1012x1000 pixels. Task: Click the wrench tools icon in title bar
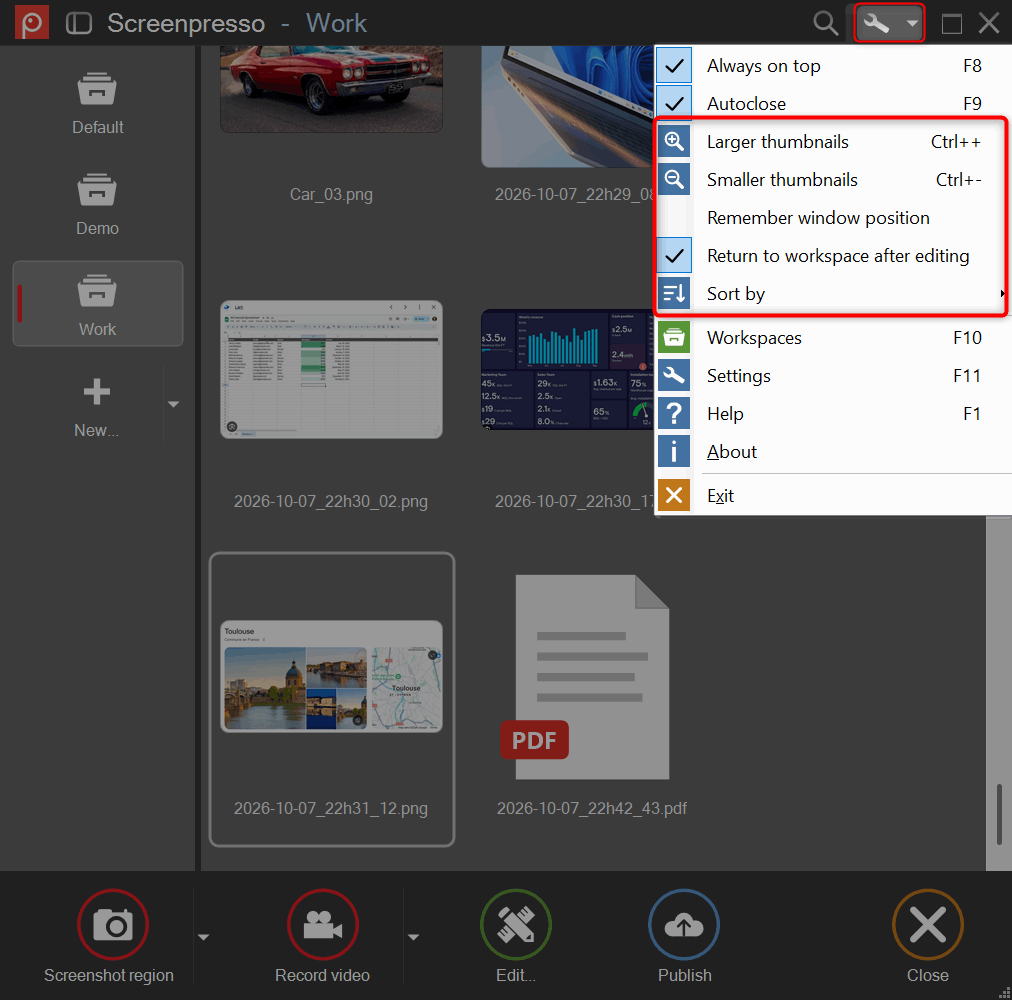pos(876,24)
